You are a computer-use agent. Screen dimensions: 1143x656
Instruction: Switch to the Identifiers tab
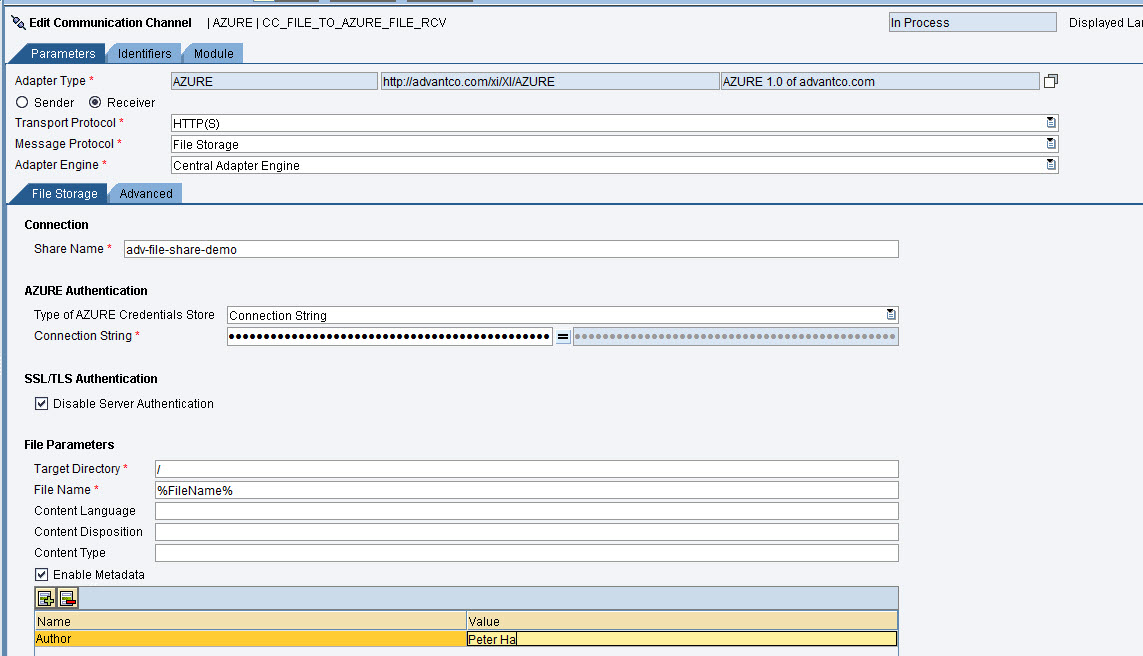[144, 53]
